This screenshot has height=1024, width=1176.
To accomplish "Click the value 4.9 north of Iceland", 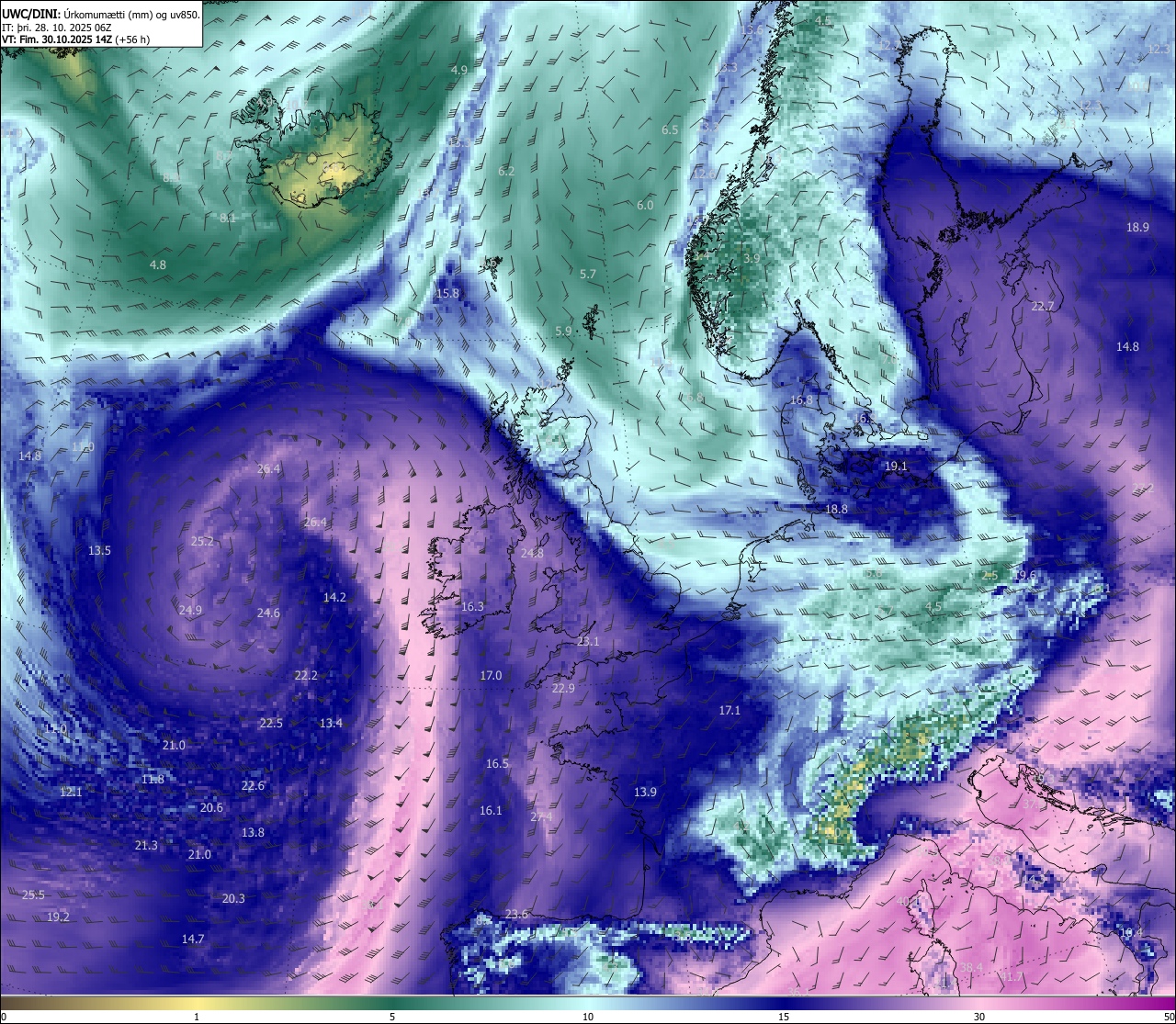I will pos(459,70).
